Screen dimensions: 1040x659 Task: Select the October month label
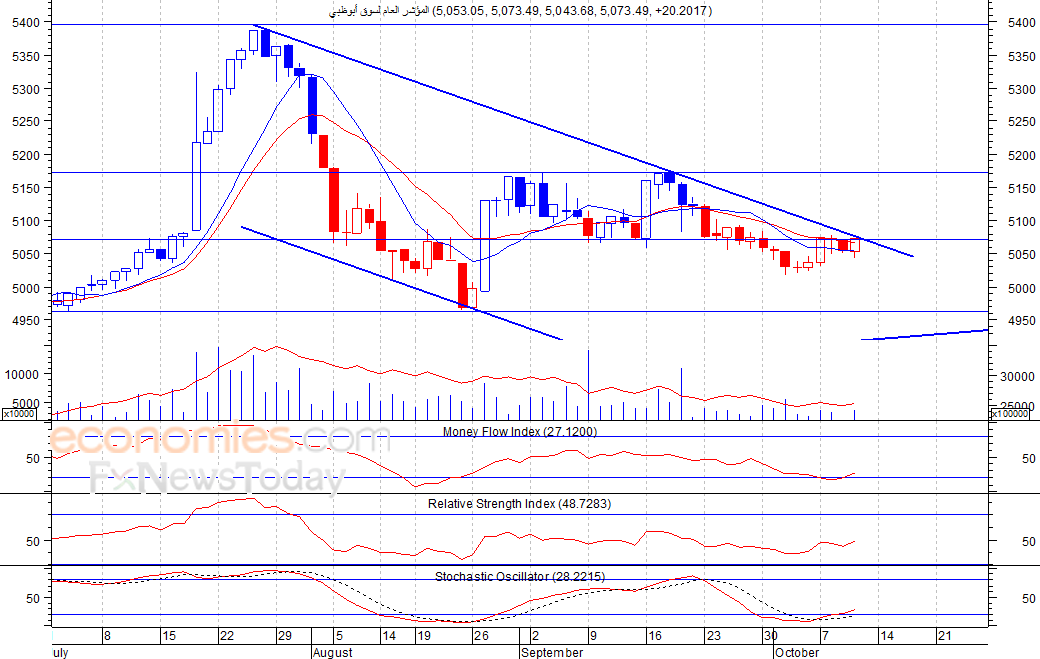coord(796,652)
